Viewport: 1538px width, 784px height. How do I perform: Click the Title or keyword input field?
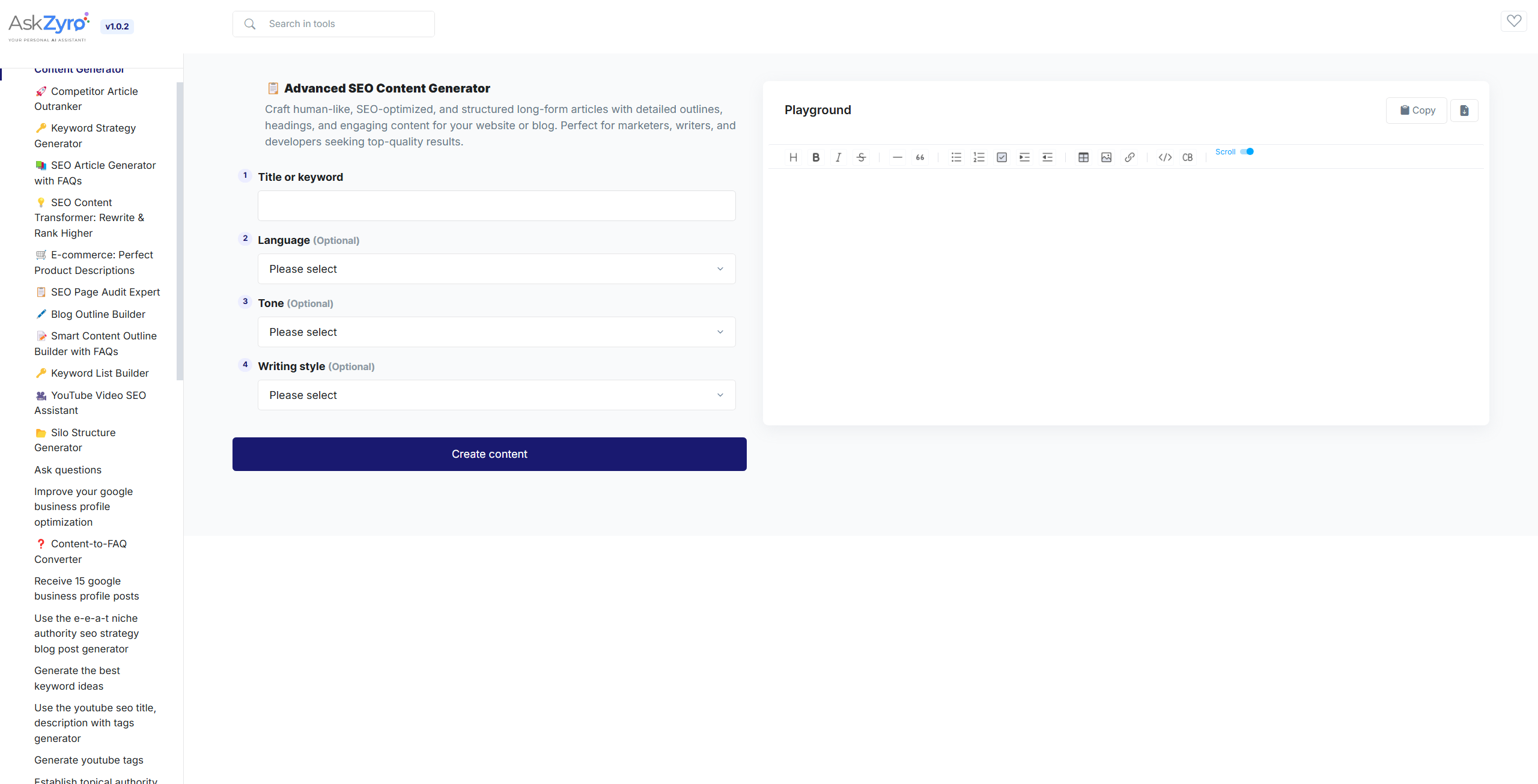pos(496,206)
